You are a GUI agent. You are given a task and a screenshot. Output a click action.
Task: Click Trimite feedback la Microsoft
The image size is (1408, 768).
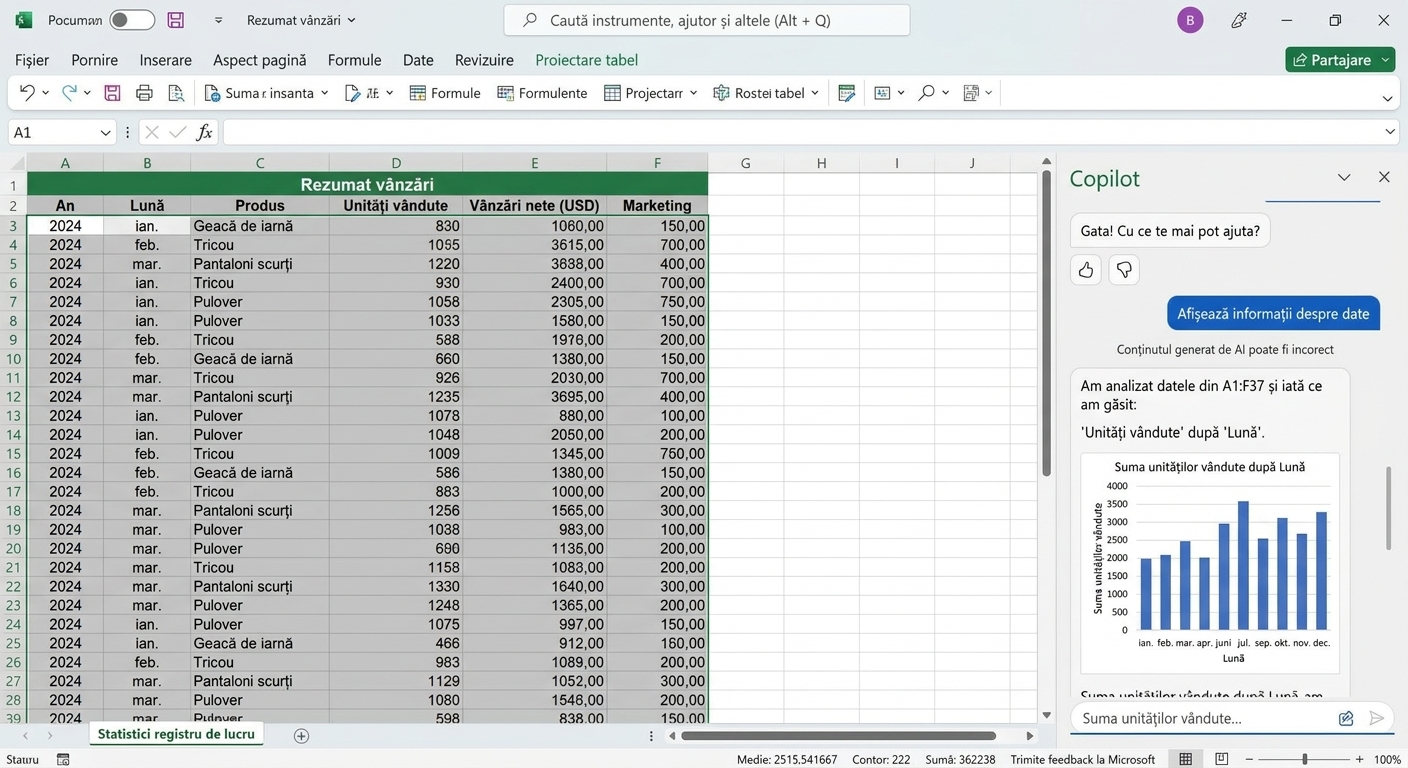1083,760
